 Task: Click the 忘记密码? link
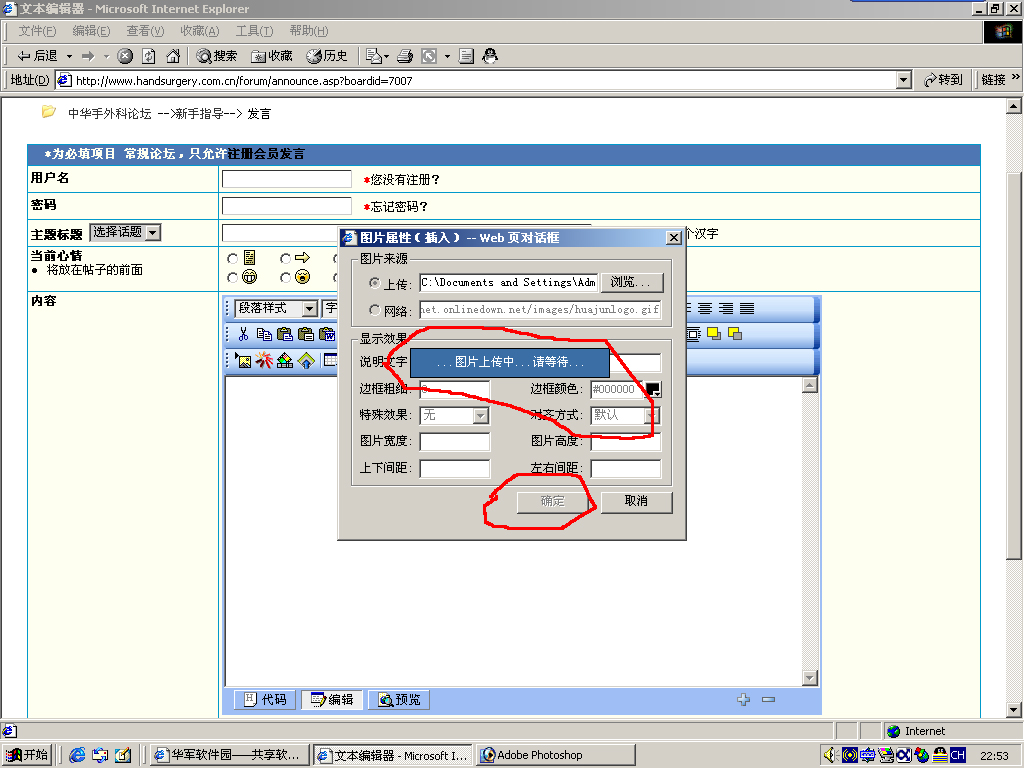click(x=399, y=206)
